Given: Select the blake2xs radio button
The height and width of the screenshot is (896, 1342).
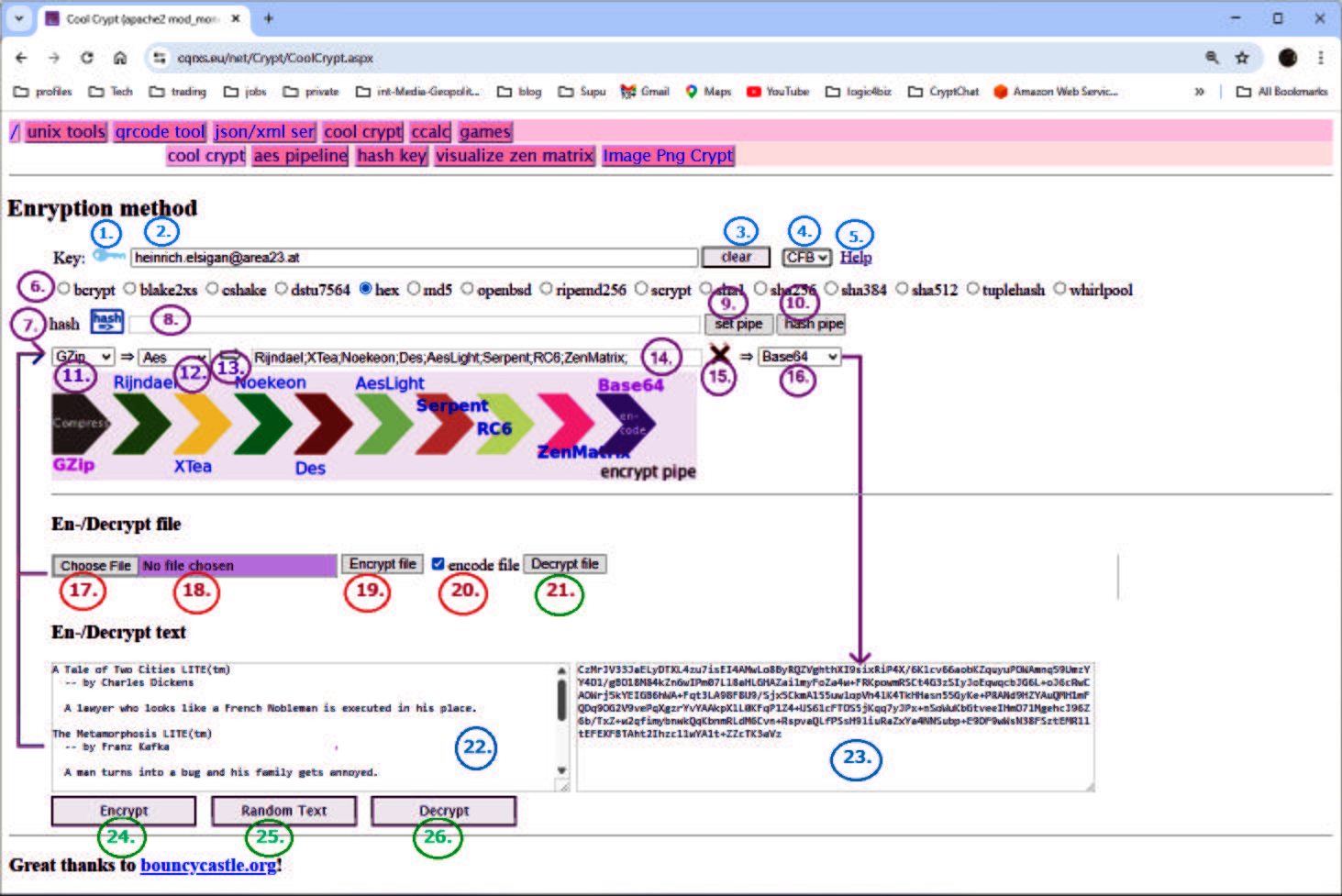Looking at the screenshot, I should pos(130,289).
